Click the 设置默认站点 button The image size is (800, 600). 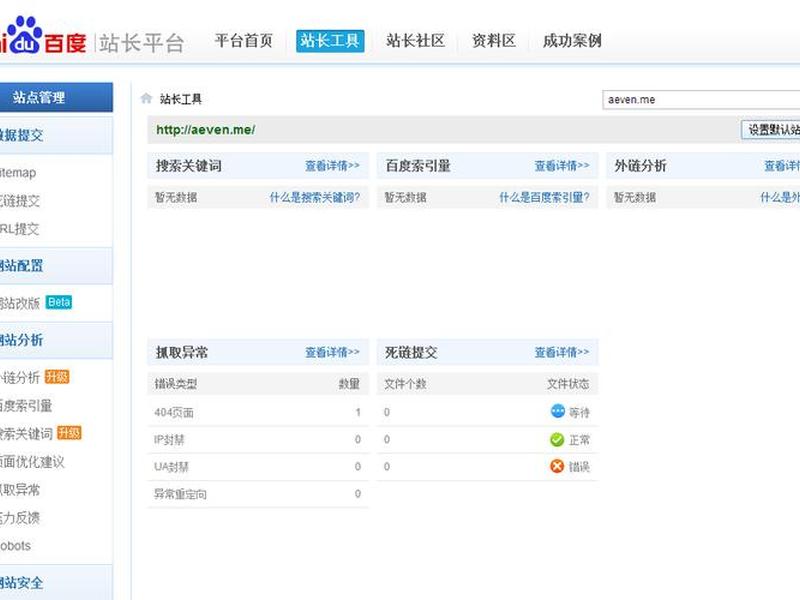click(x=770, y=130)
